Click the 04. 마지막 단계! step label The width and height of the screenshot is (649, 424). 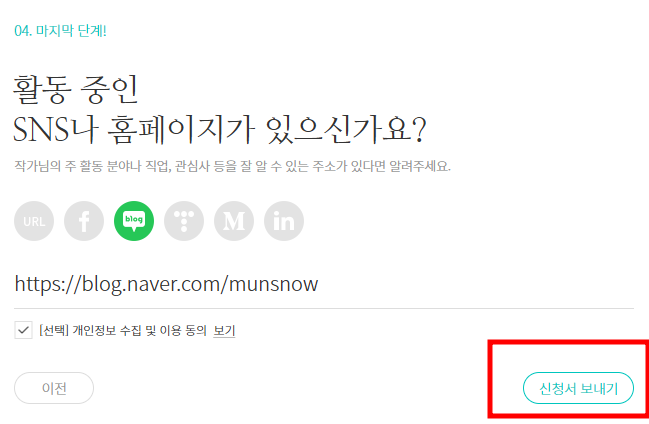[x=60, y=31]
